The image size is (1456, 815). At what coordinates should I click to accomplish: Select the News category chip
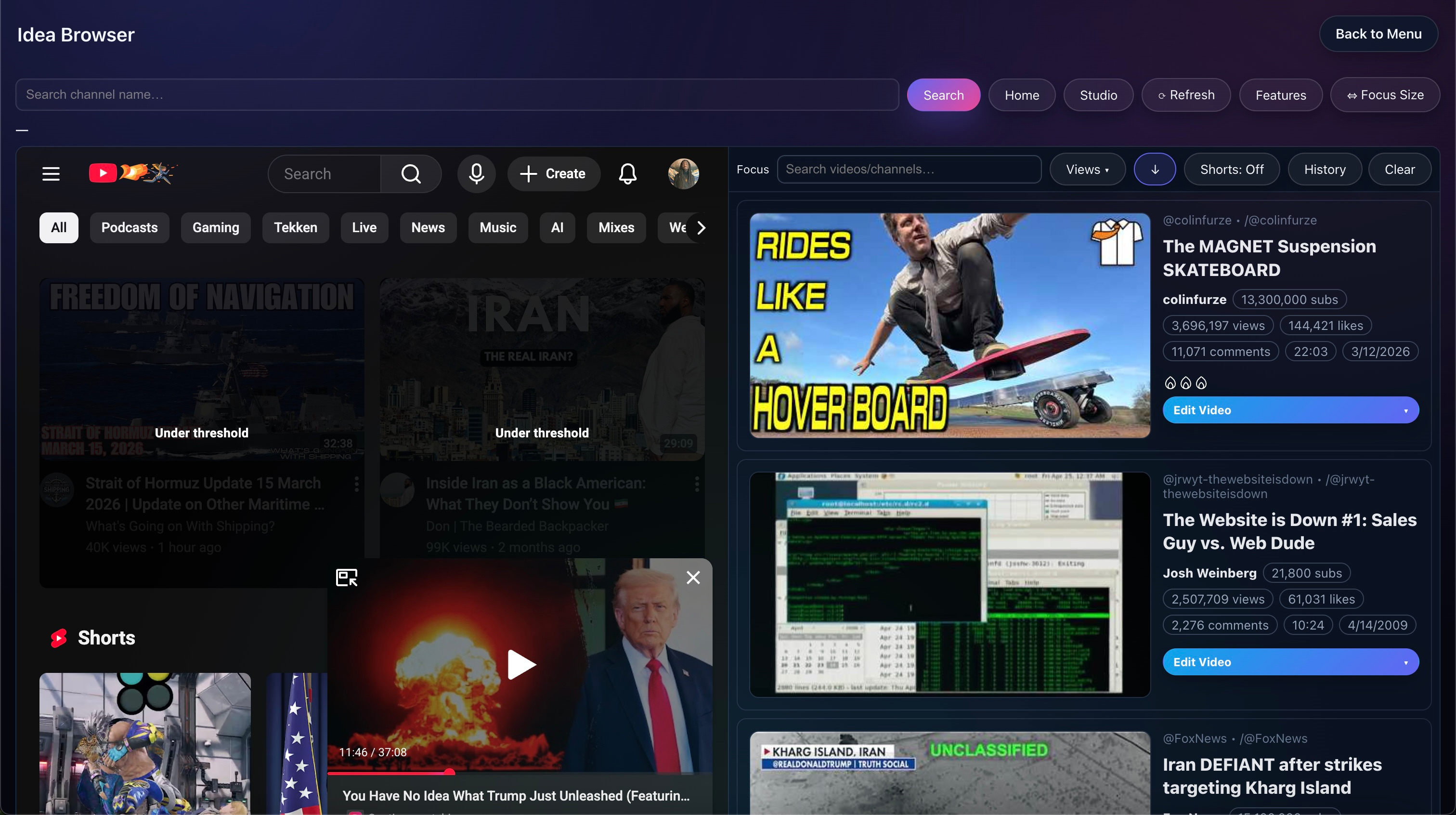click(x=427, y=227)
